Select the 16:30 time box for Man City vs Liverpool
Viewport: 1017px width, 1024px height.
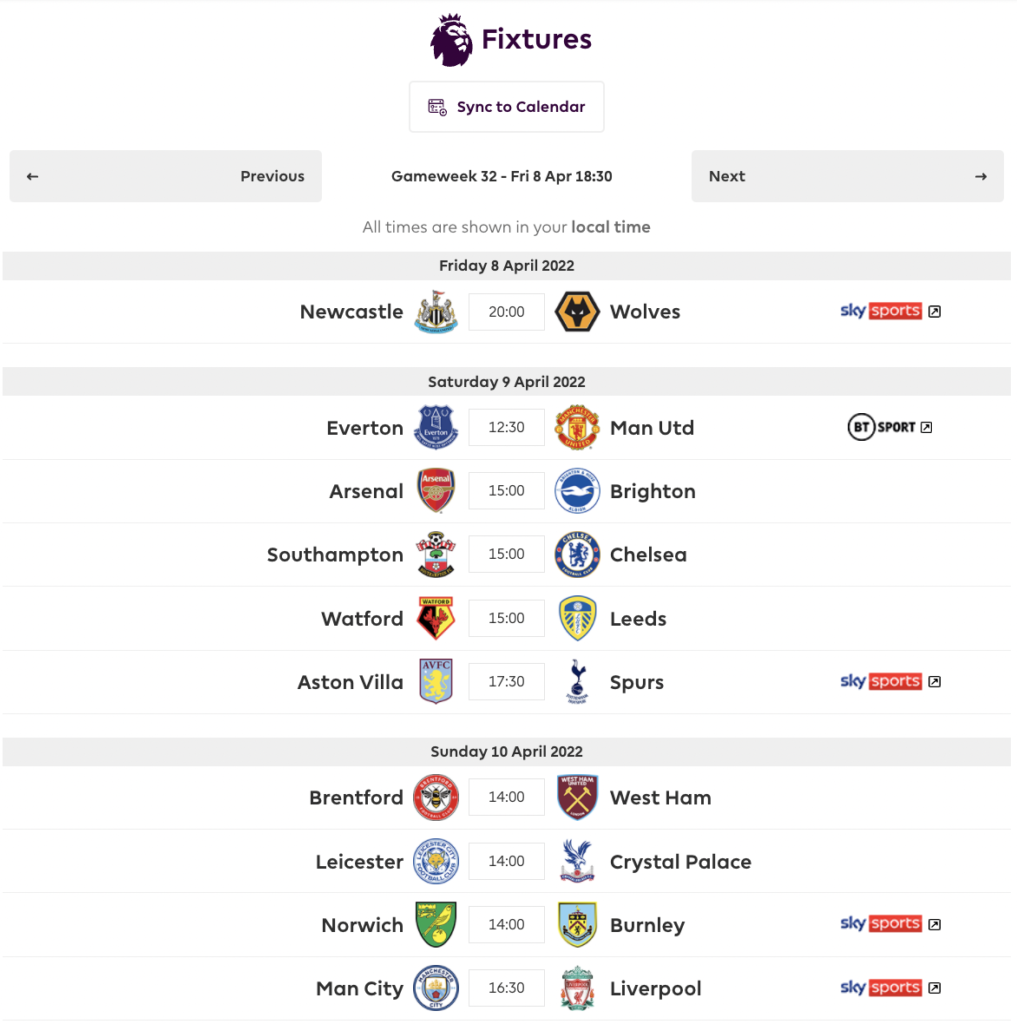coord(506,988)
